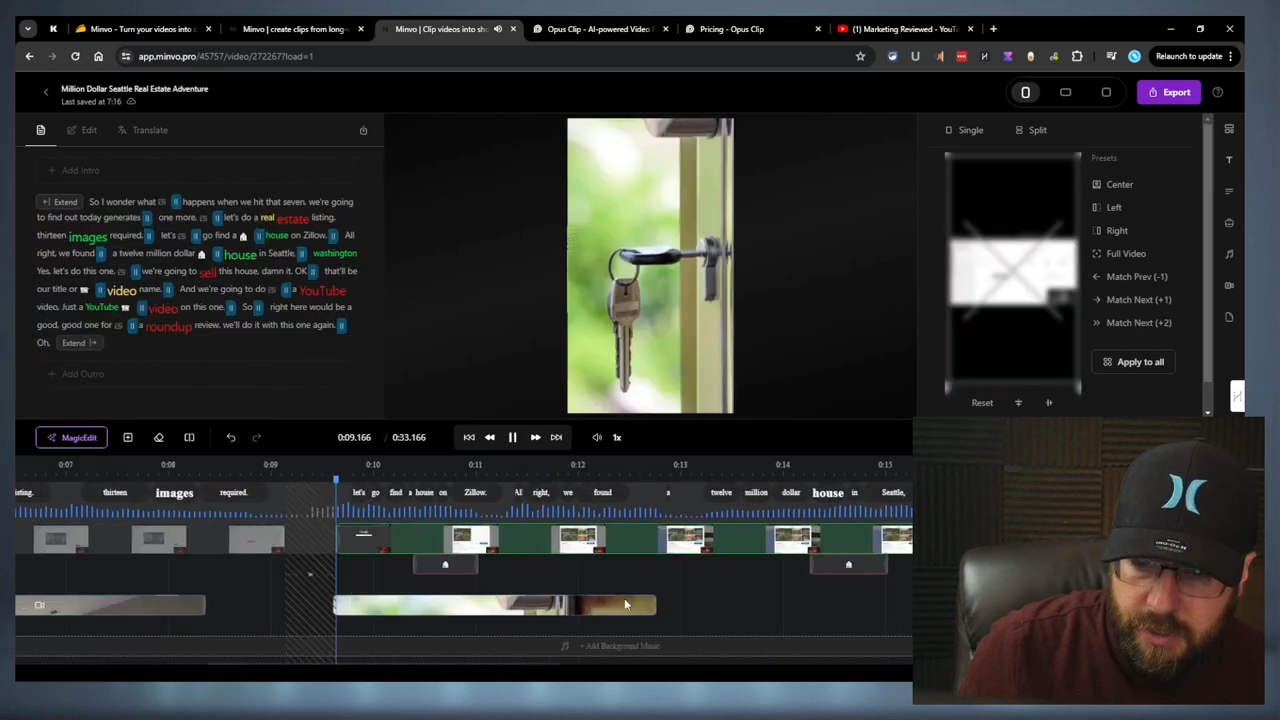
Task: Click the center horizontally align icon beside Reset
Action: [1049, 403]
